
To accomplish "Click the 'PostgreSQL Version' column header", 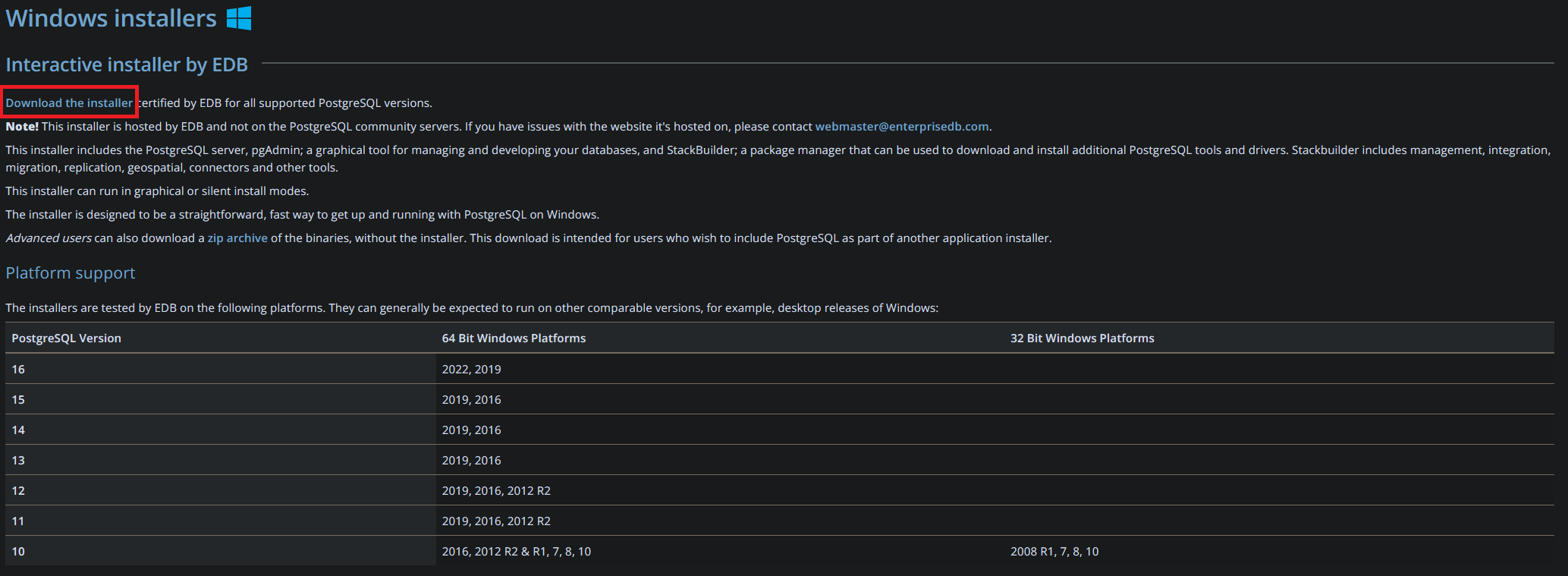I will (67, 338).
